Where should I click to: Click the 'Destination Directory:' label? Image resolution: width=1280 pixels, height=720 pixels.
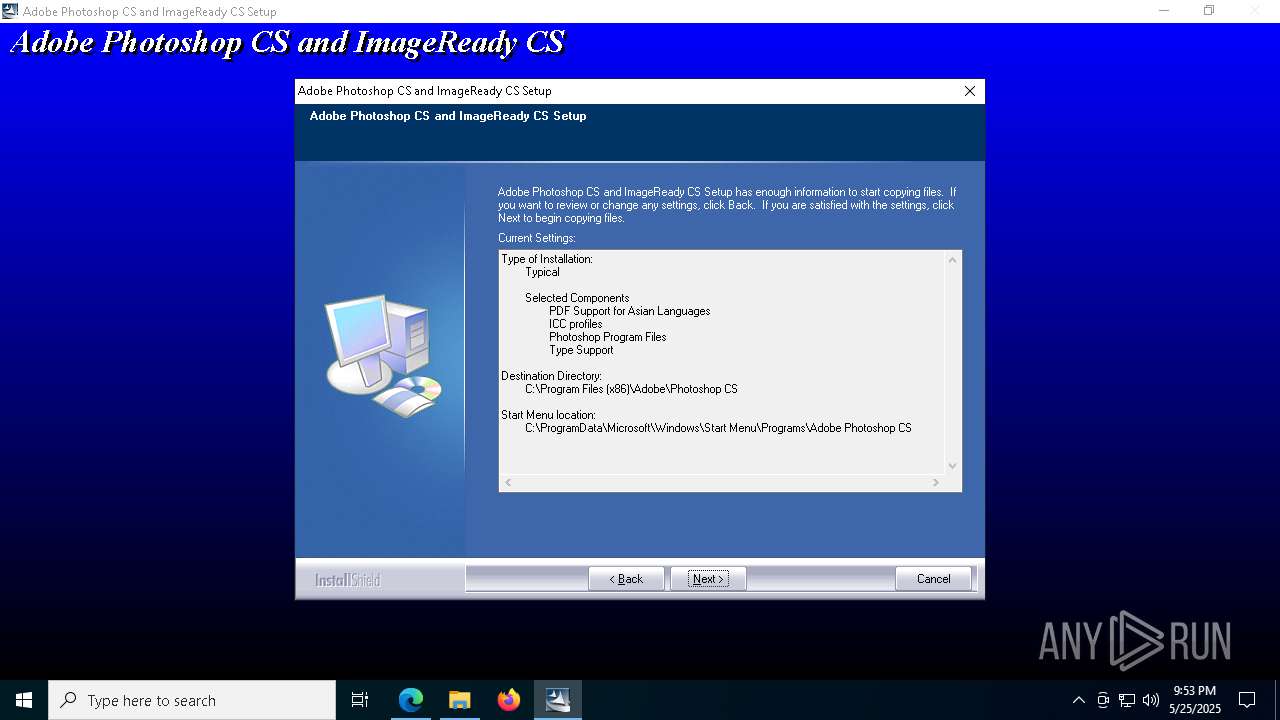click(551, 376)
